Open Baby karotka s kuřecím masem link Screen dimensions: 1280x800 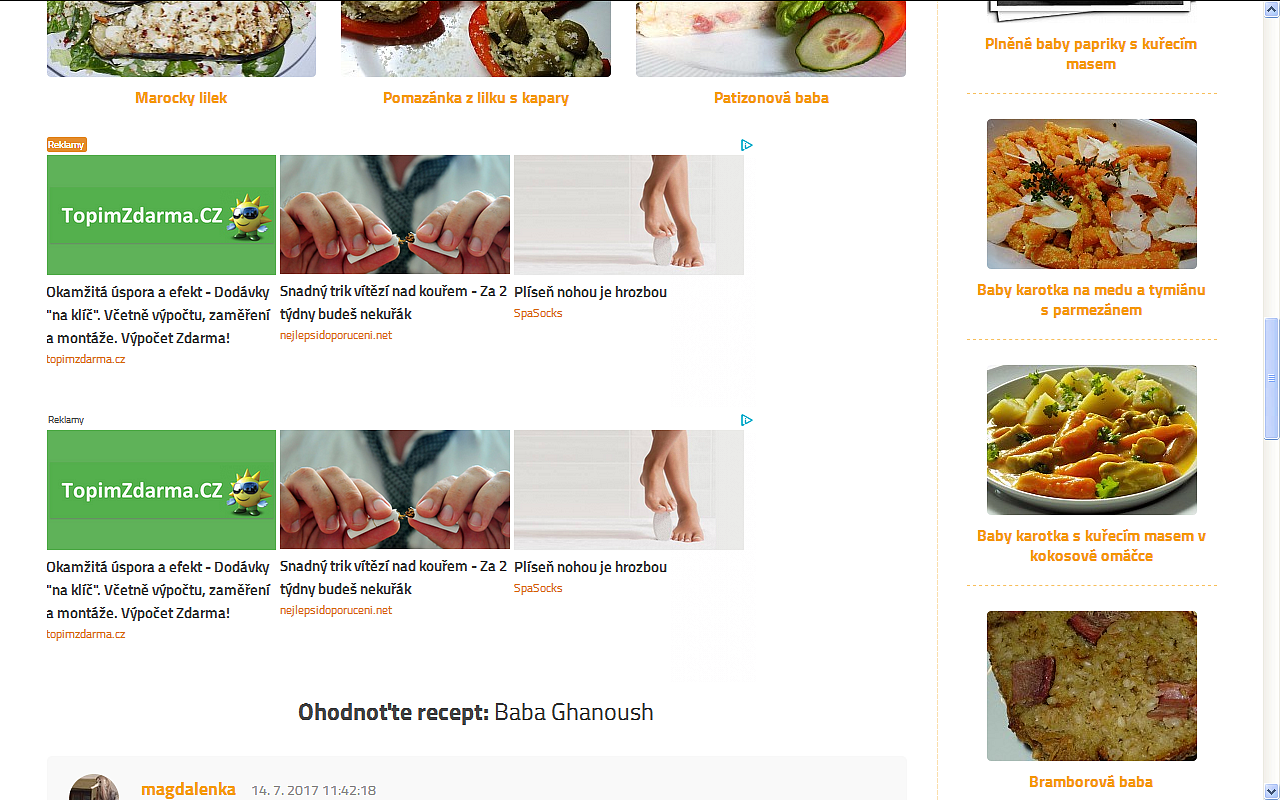[x=1092, y=546]
